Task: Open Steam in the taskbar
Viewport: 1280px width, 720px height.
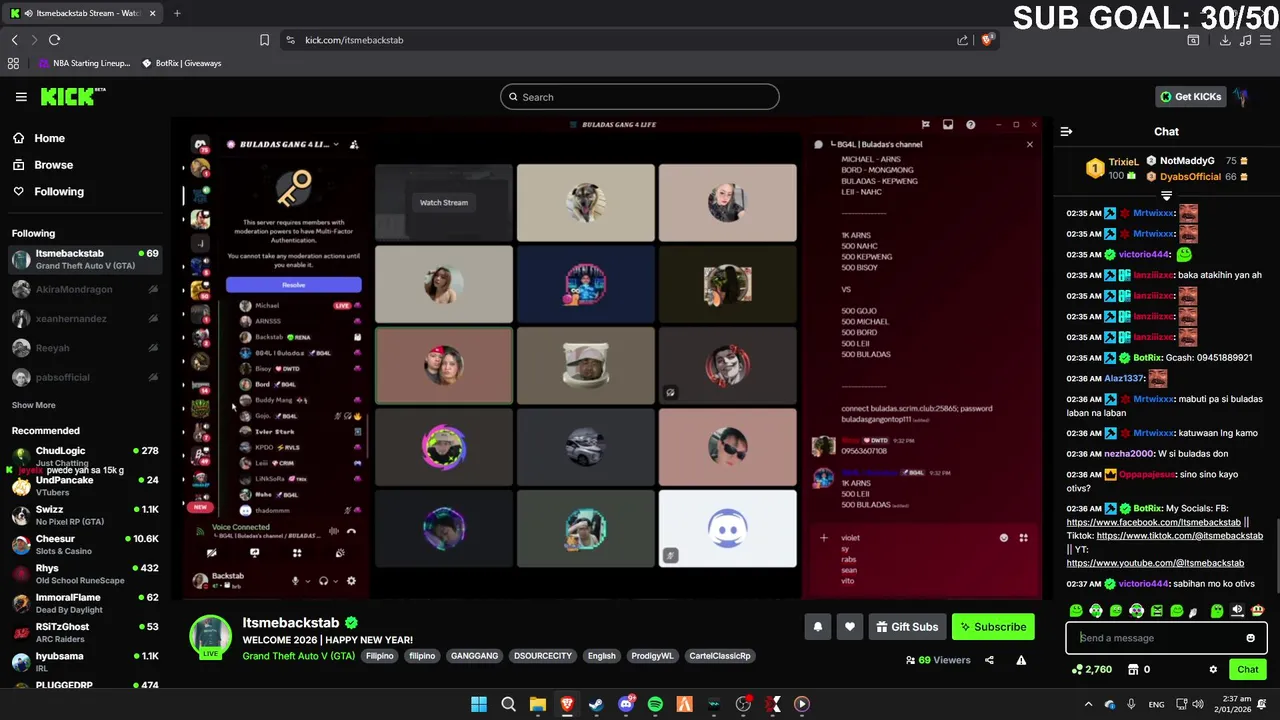Action: (x=596, y=704)
